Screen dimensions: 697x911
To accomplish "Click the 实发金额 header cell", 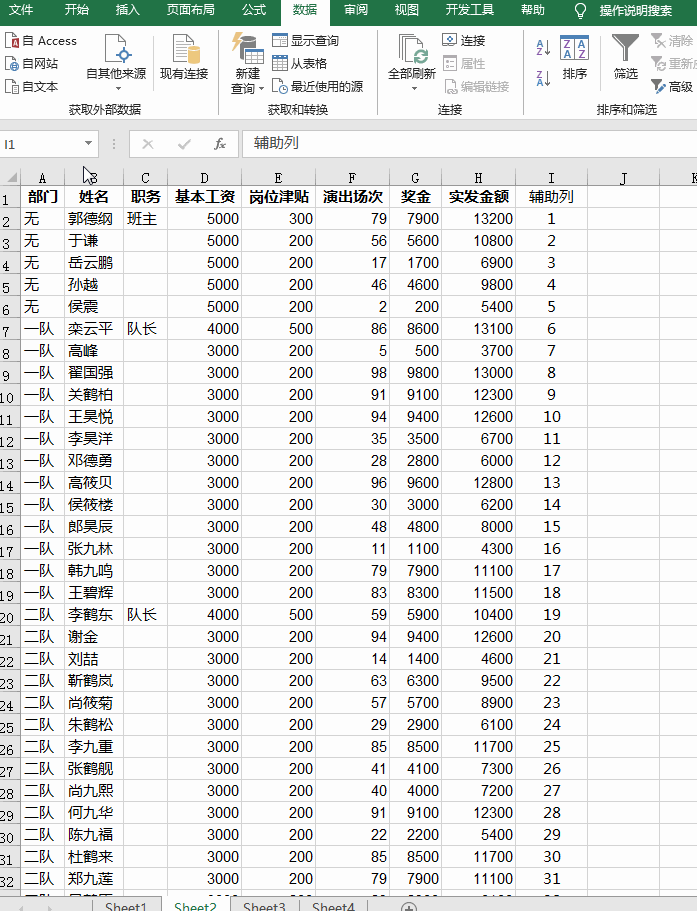I will click(479, 197).
